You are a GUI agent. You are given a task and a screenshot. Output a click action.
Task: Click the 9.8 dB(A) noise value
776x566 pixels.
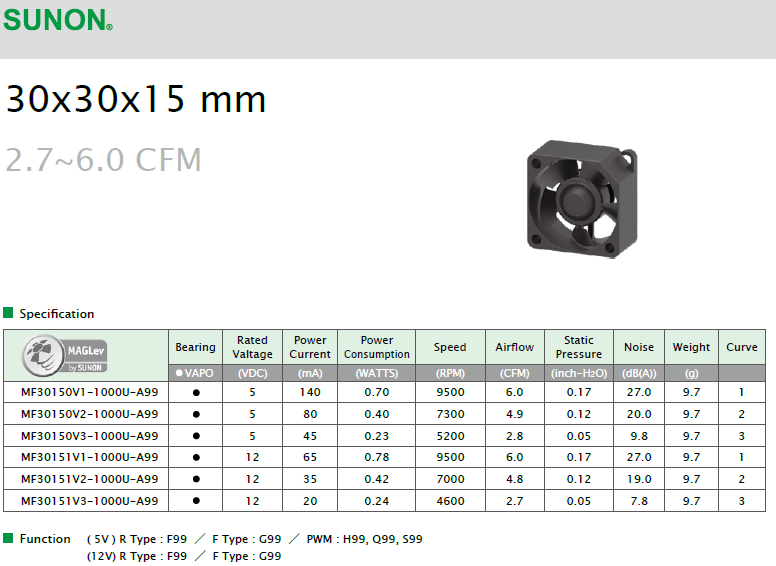point(639,436)
